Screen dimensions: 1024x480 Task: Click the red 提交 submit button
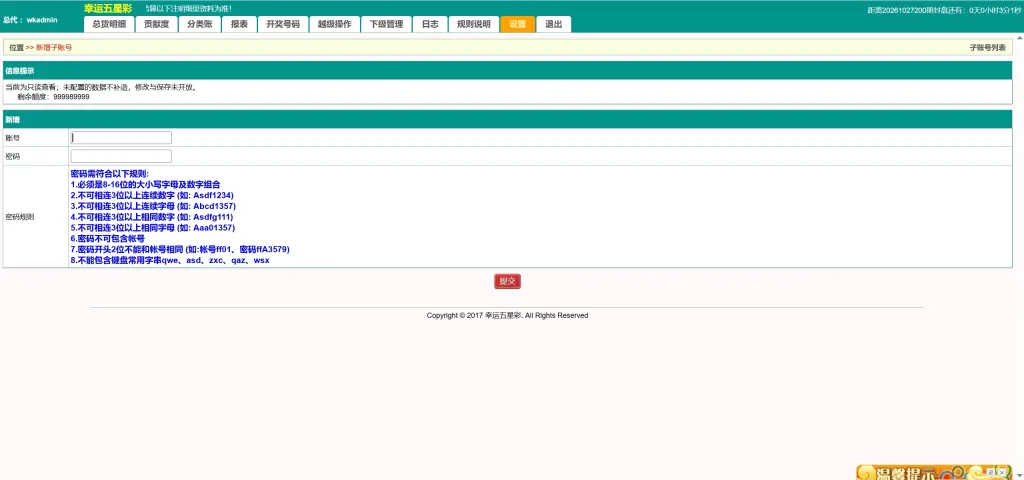pyautogui.click(x=507, y=281)
